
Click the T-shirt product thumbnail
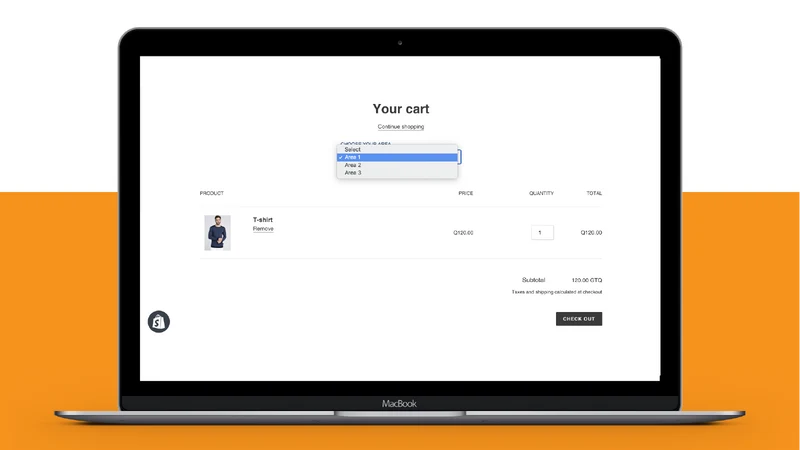click(217, 233)
